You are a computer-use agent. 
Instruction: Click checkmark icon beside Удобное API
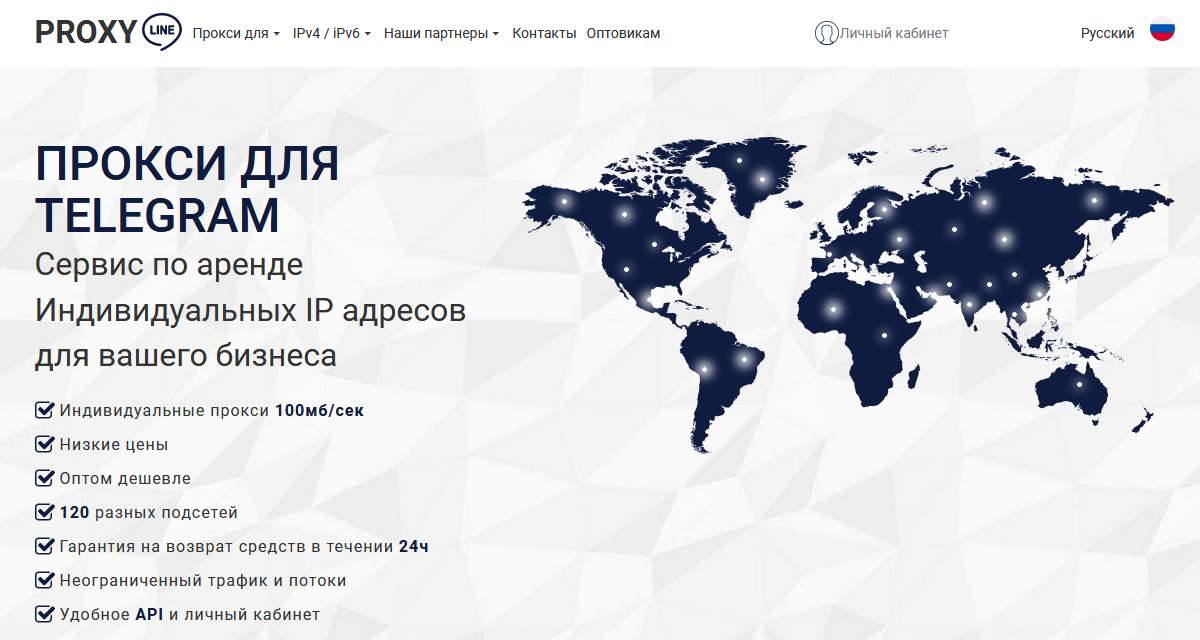pos(44,614)
